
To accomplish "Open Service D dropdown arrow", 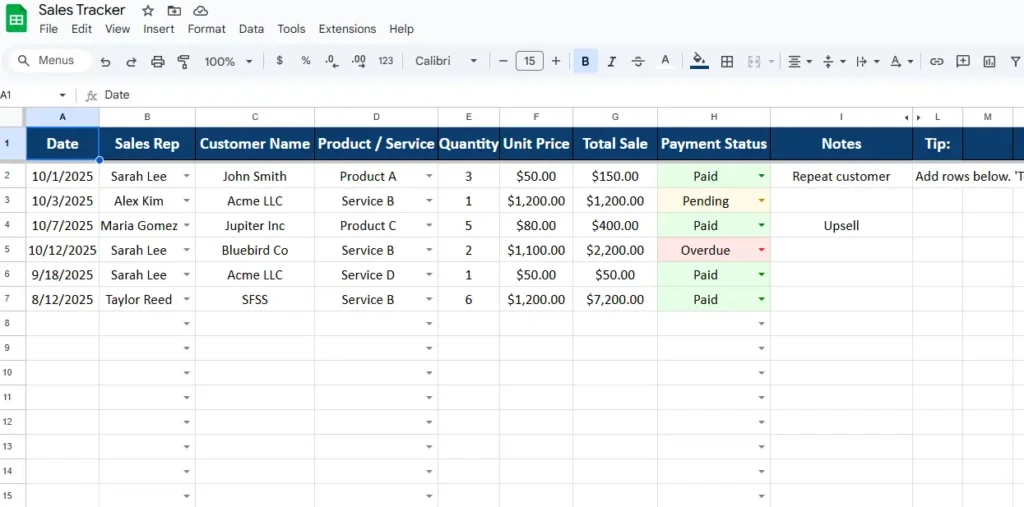I will click(429, 275).
